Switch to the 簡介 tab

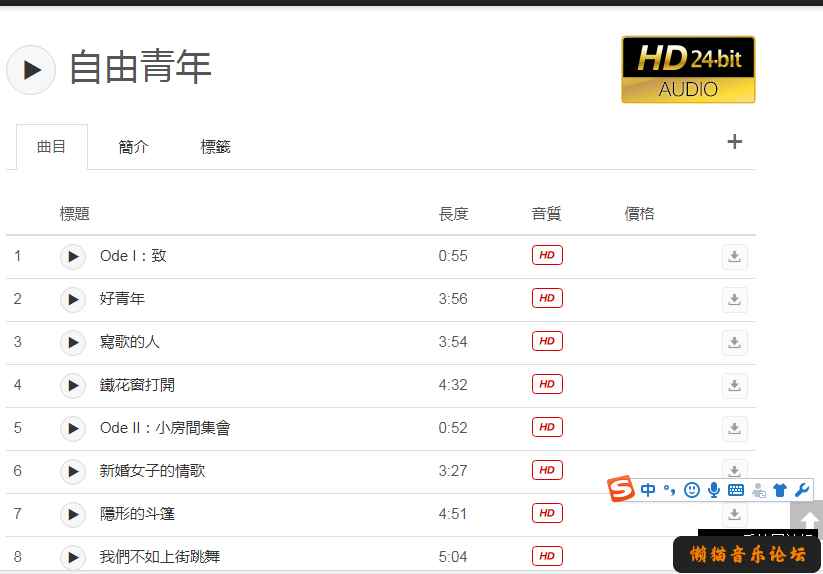pos(133,147)
